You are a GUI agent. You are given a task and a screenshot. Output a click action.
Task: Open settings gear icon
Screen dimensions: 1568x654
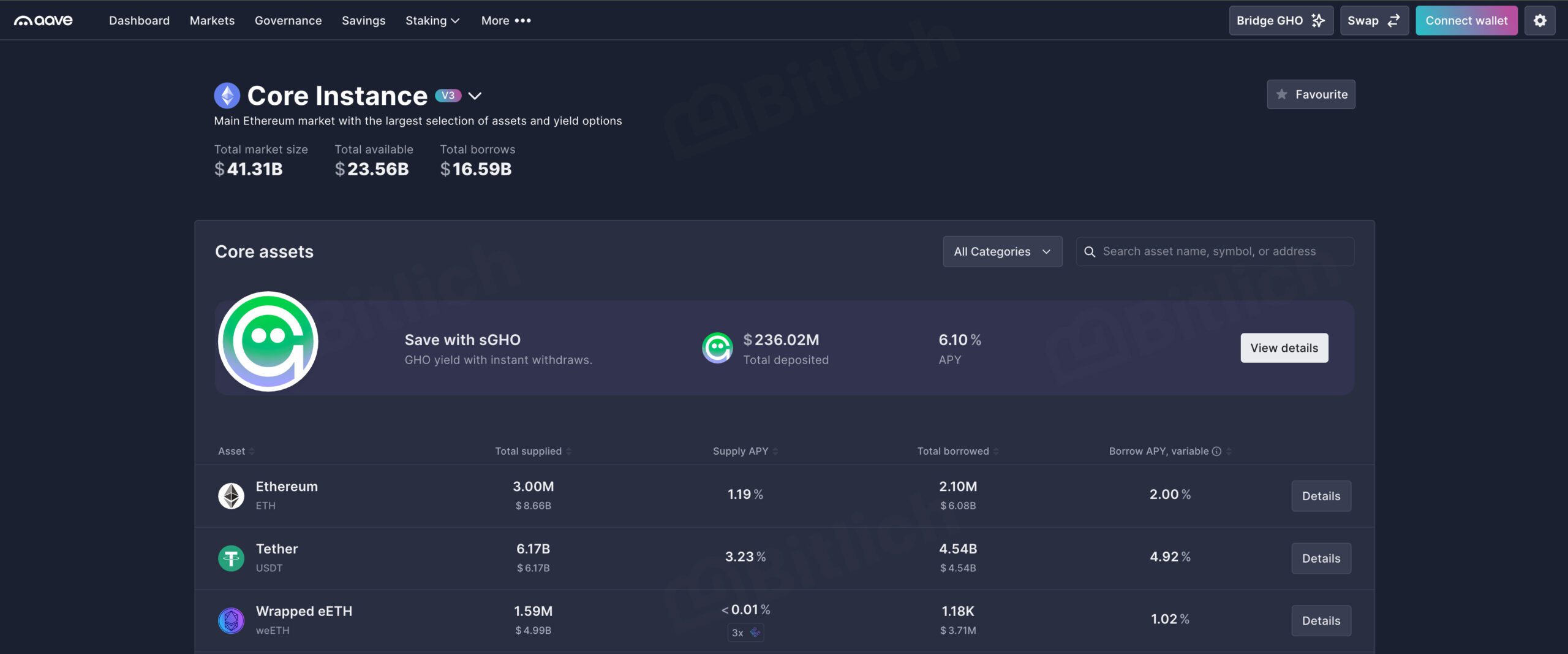[1539, 21]
